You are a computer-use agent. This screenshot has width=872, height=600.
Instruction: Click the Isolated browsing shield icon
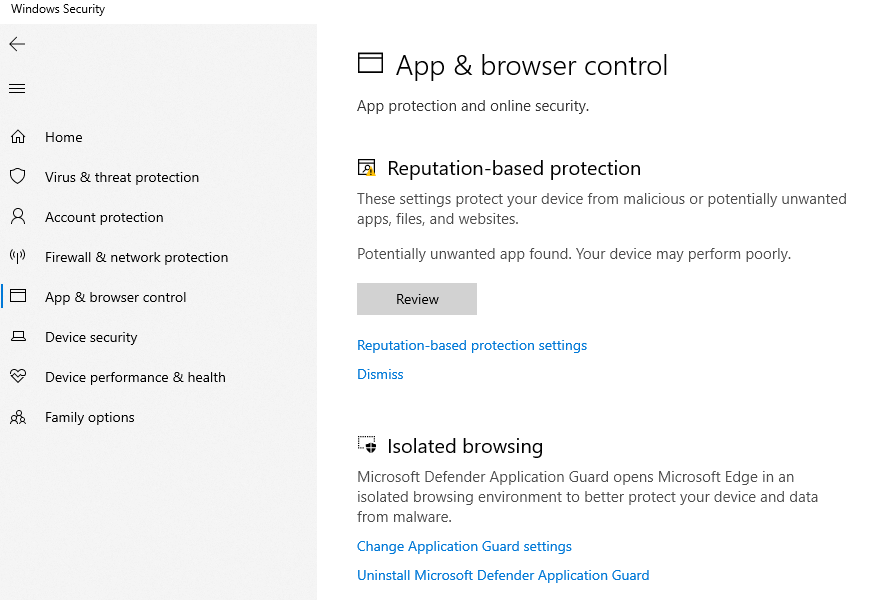[x=367, y=445]
